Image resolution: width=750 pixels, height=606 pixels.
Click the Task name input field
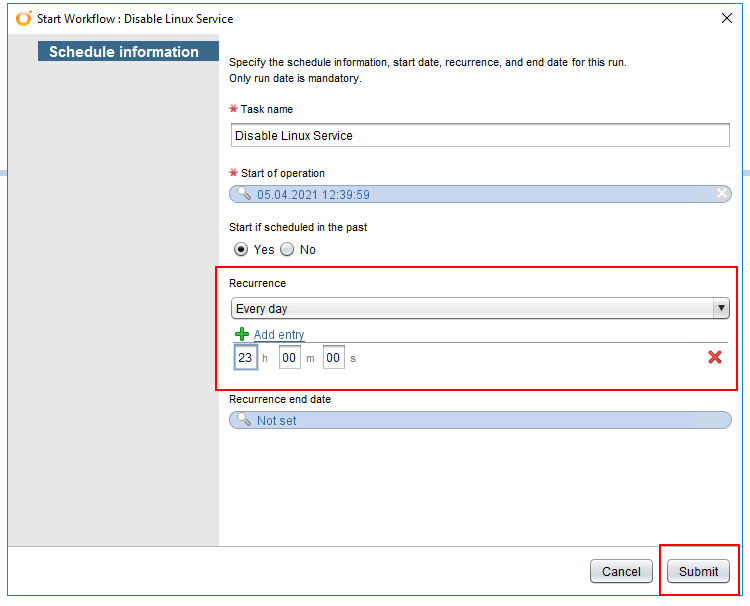click(480, 135)
